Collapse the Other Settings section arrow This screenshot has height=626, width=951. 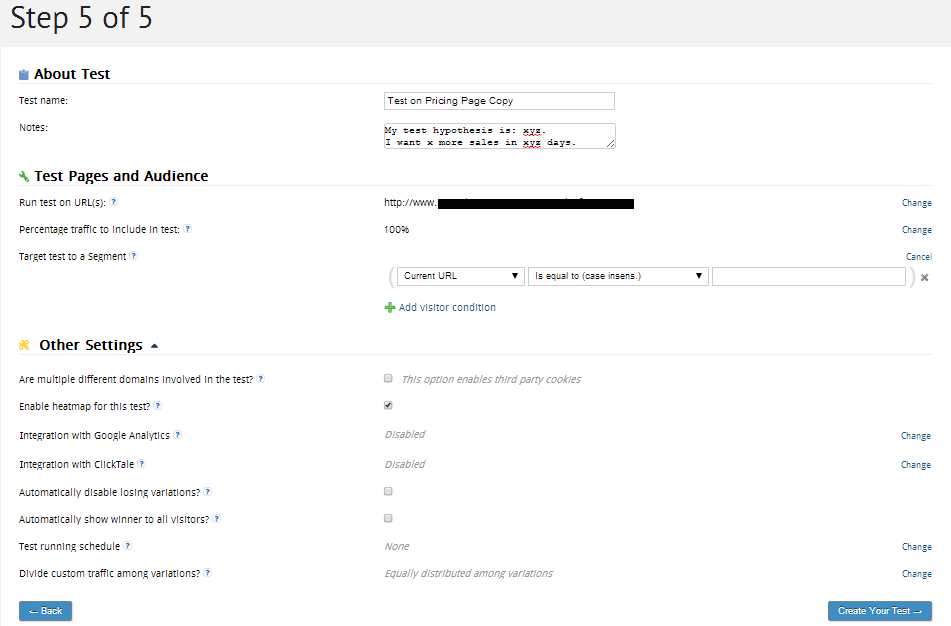point(154,346)
